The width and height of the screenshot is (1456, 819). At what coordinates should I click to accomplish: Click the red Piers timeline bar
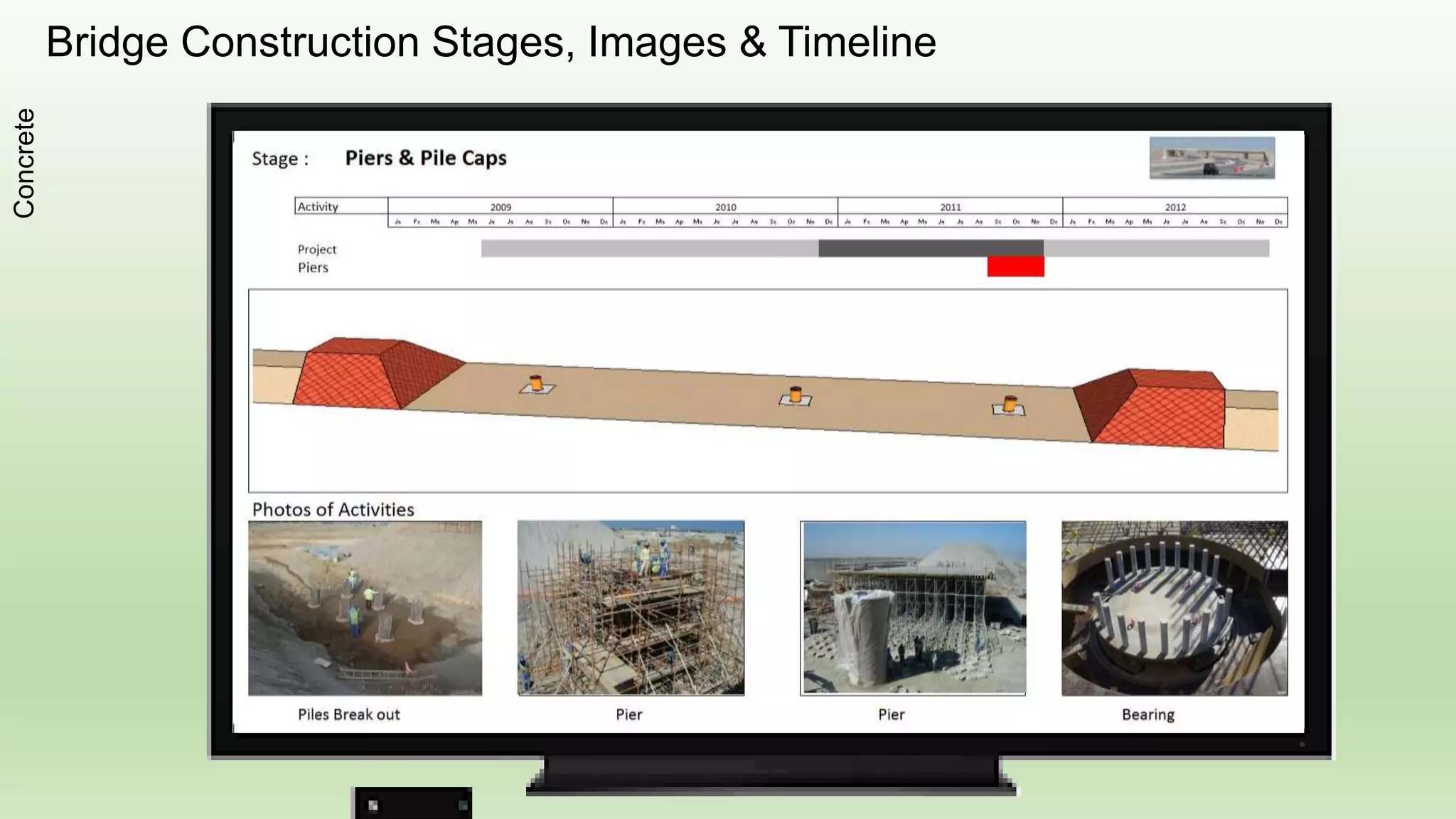pos(1015,267)
